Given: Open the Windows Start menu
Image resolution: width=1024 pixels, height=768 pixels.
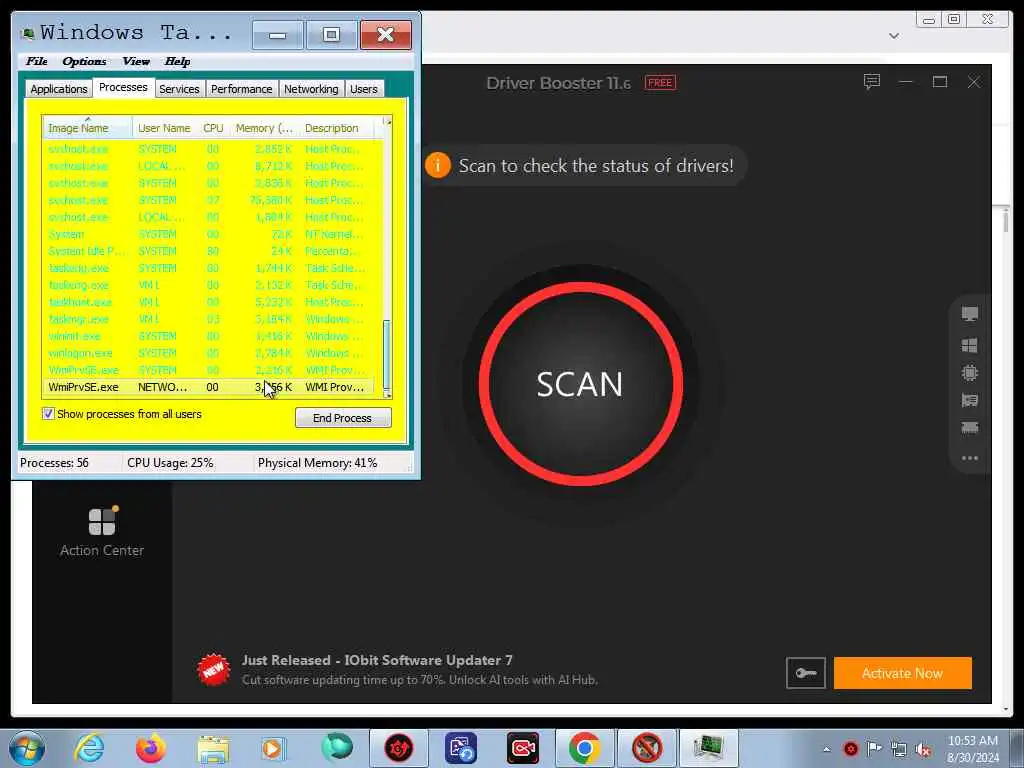Looking at the screenshot, I should [x=27, y=748].
